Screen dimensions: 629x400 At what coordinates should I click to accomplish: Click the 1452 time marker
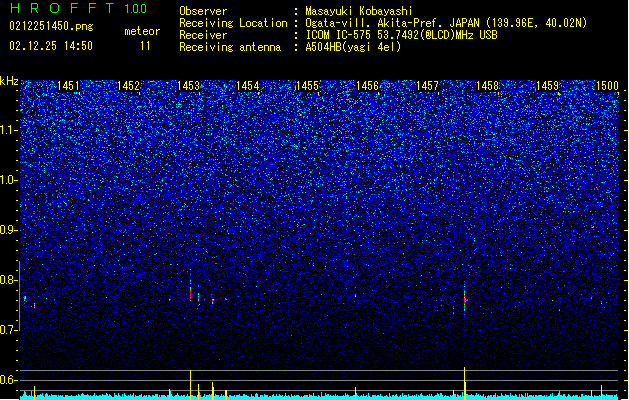(x=128, y=86)
